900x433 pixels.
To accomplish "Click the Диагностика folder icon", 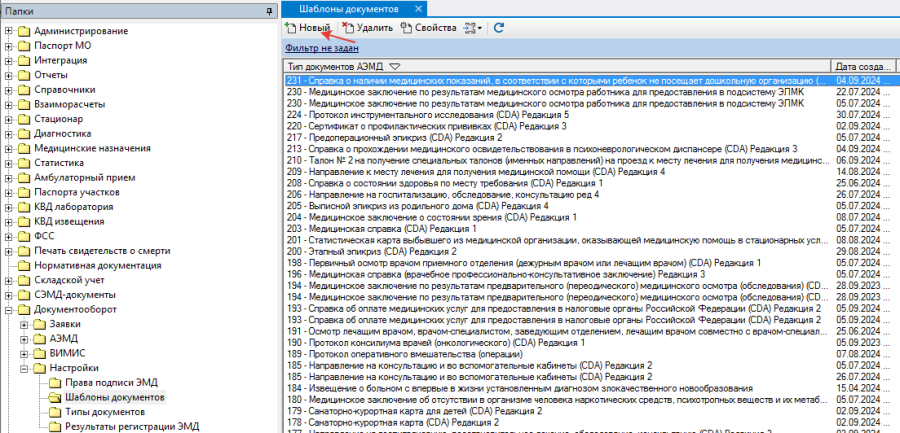I will (x=24, y=134).
